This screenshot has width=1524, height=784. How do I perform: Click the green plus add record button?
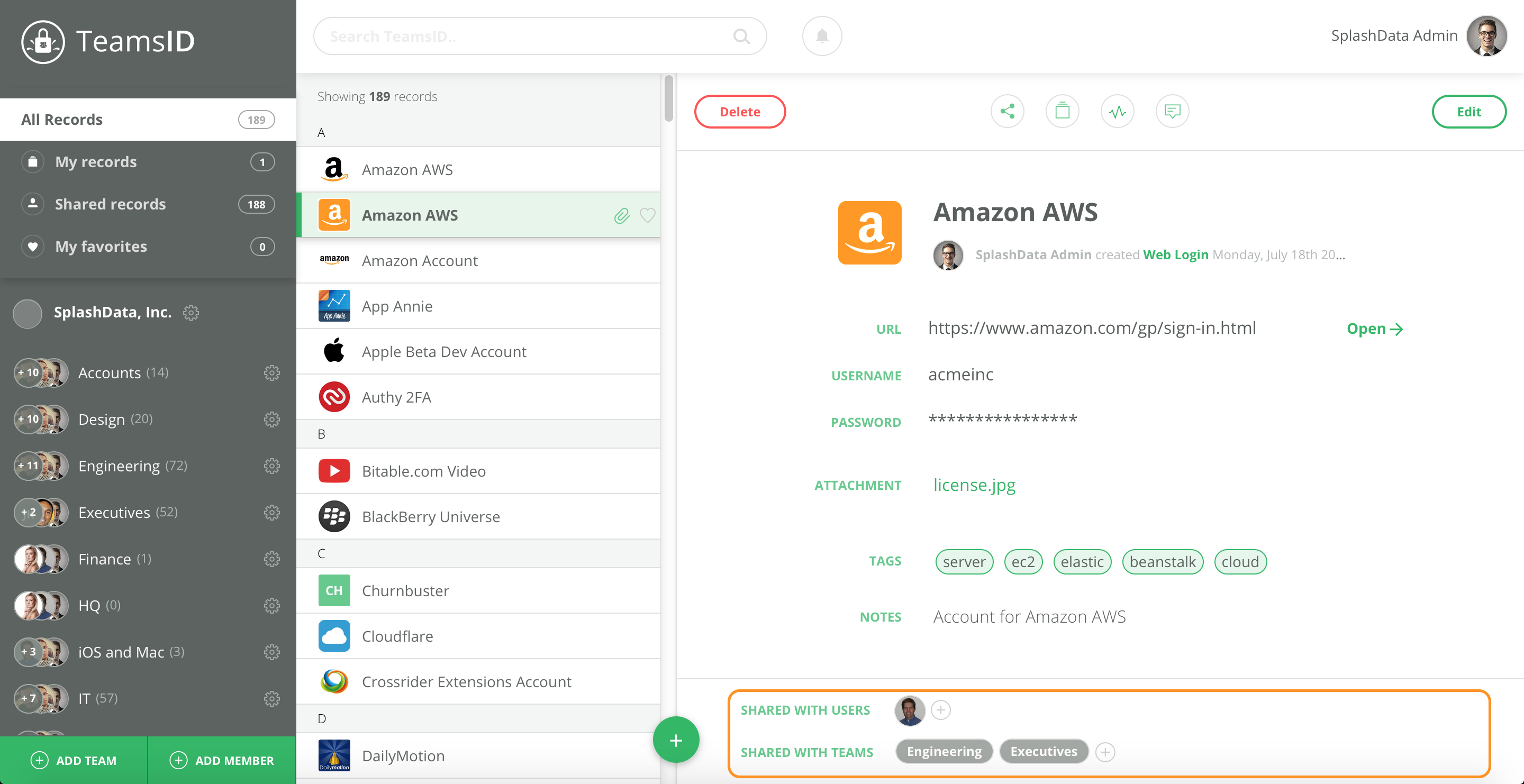[676, 740]
